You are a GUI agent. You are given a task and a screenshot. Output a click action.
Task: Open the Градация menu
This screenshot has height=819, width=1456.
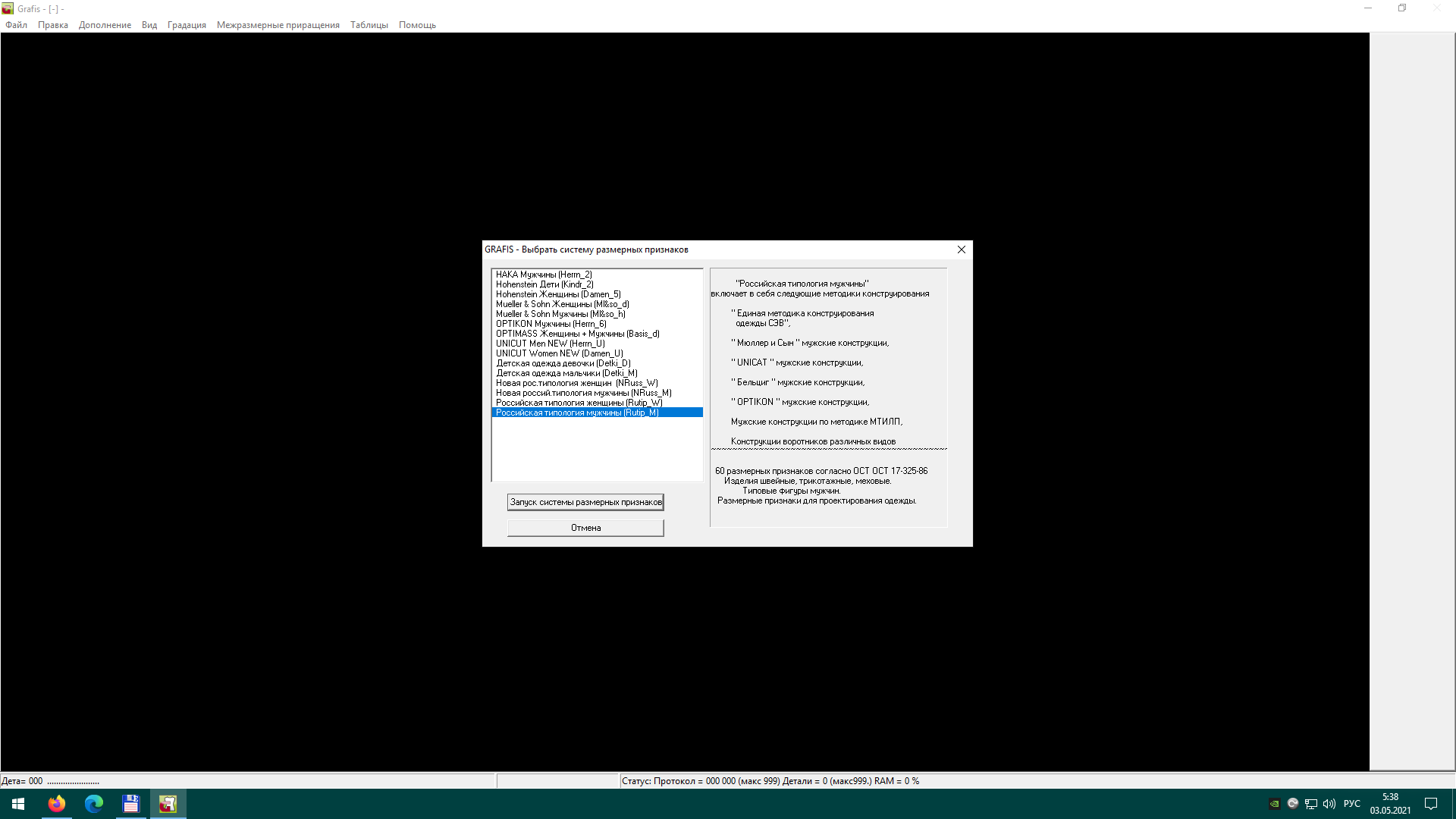pos(187,25)
